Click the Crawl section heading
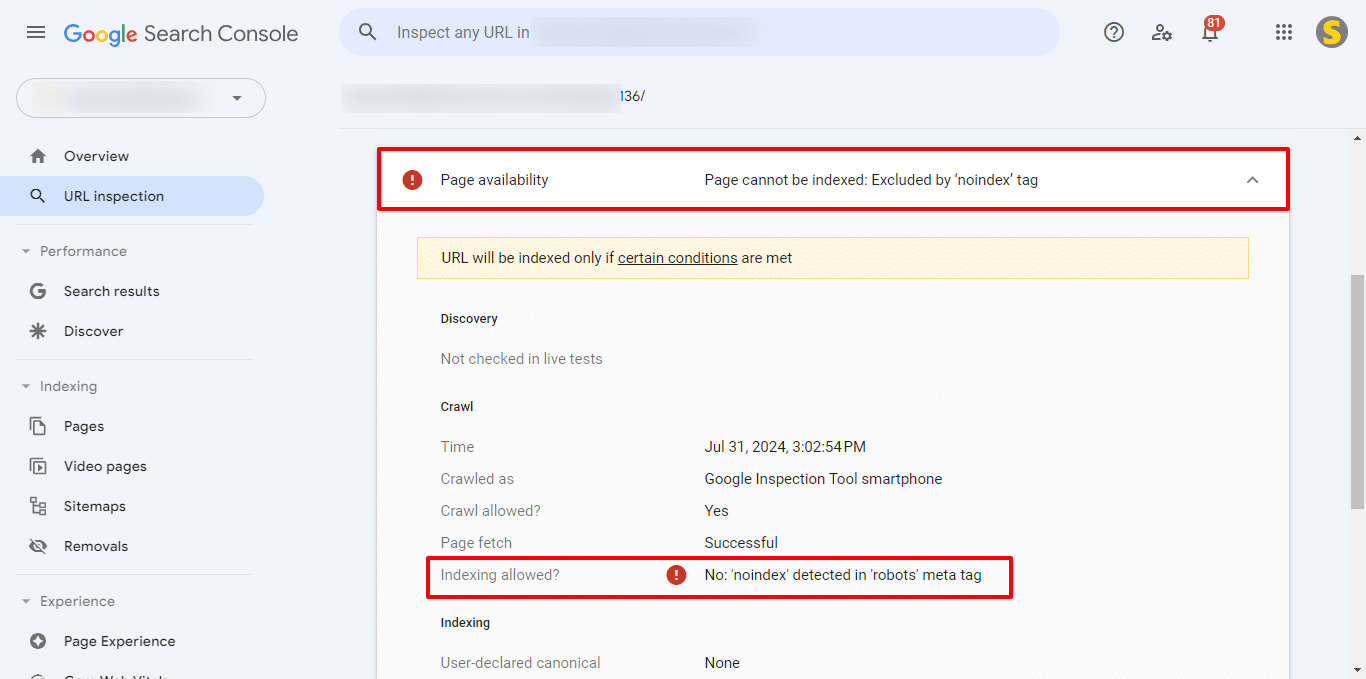Screen dimensions: 1366x679 (x=457, y=407)
